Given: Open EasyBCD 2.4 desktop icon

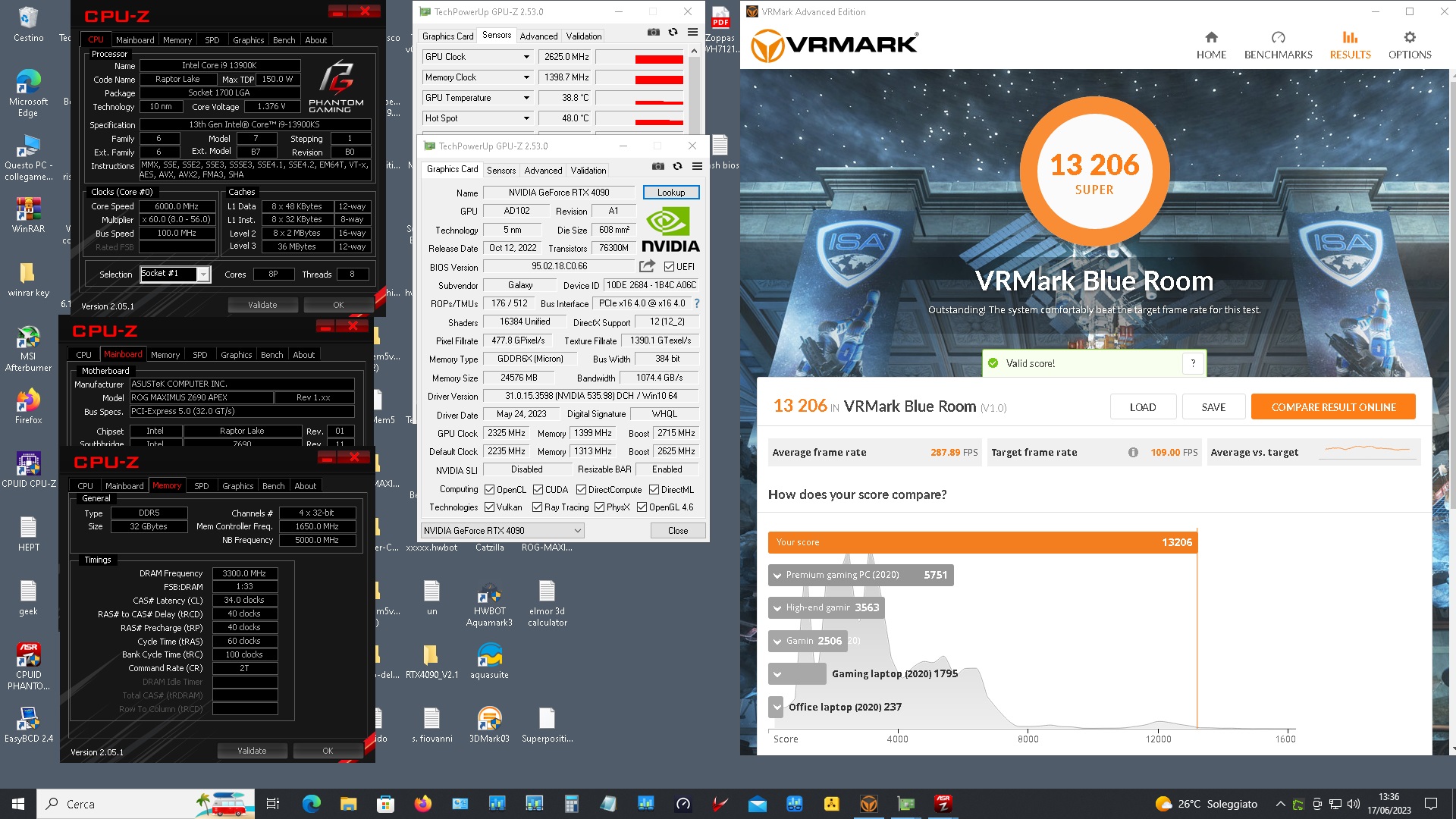Looking at the screenshot, I should pyautogui.click(x=28, y=725).
